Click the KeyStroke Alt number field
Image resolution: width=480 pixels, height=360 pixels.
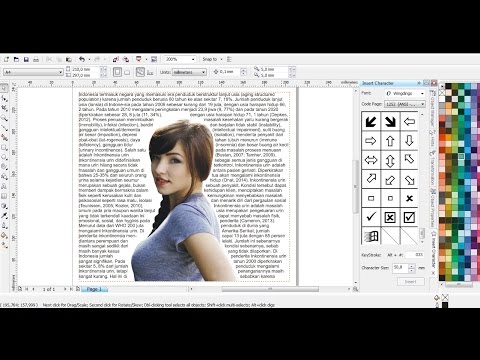(415, 255)
